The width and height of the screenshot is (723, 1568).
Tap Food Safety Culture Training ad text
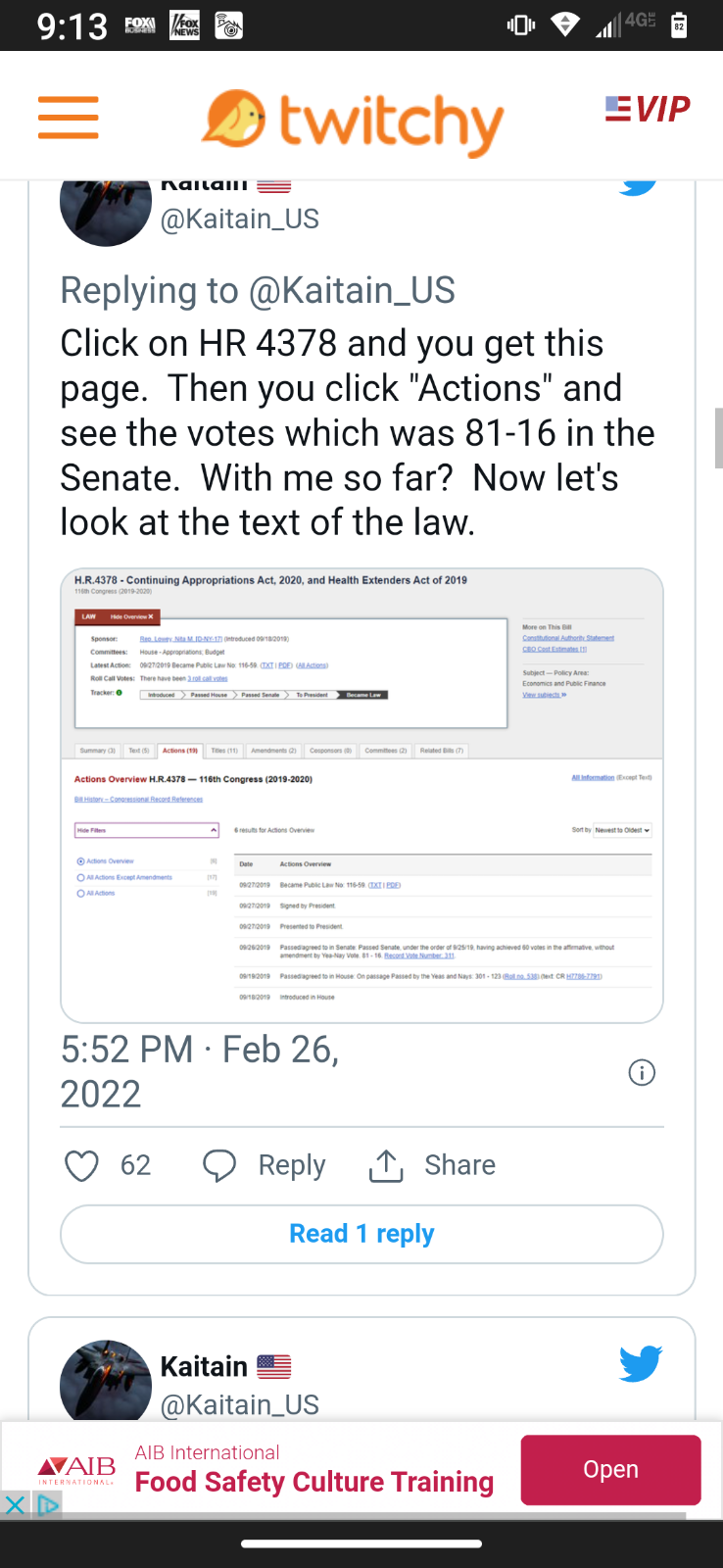pyautogui.click(x=314, y=1482)
